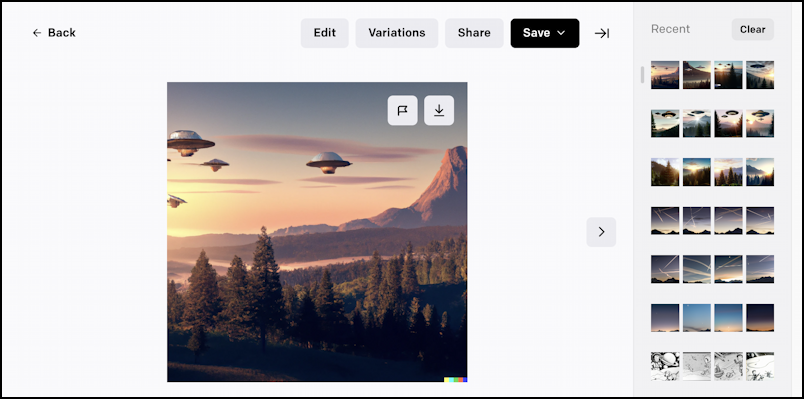Click the back arrow icon
This screenshot has width=804, height=399.
point(37,33)
